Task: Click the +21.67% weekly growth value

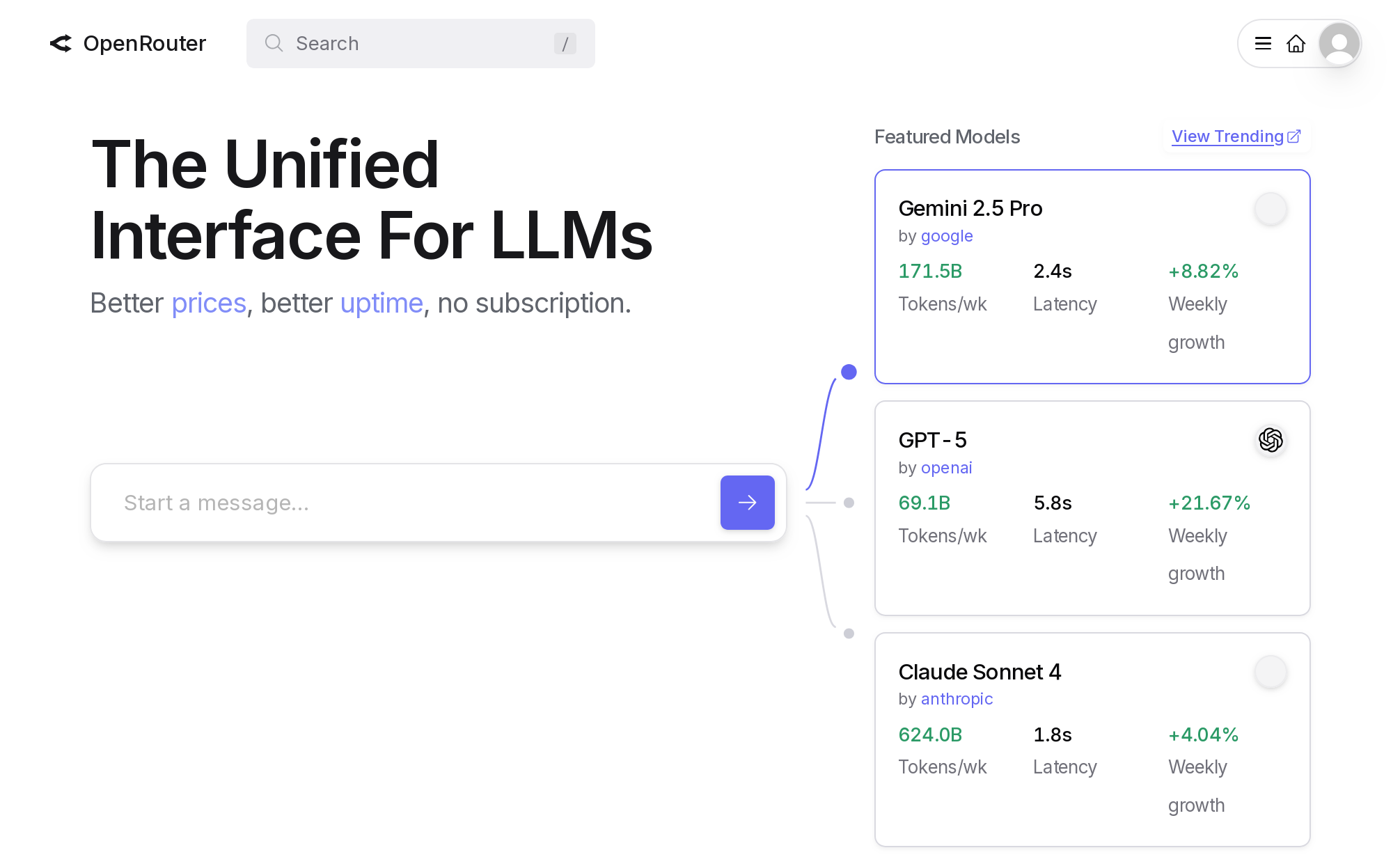Action: tap(1209, 503)
